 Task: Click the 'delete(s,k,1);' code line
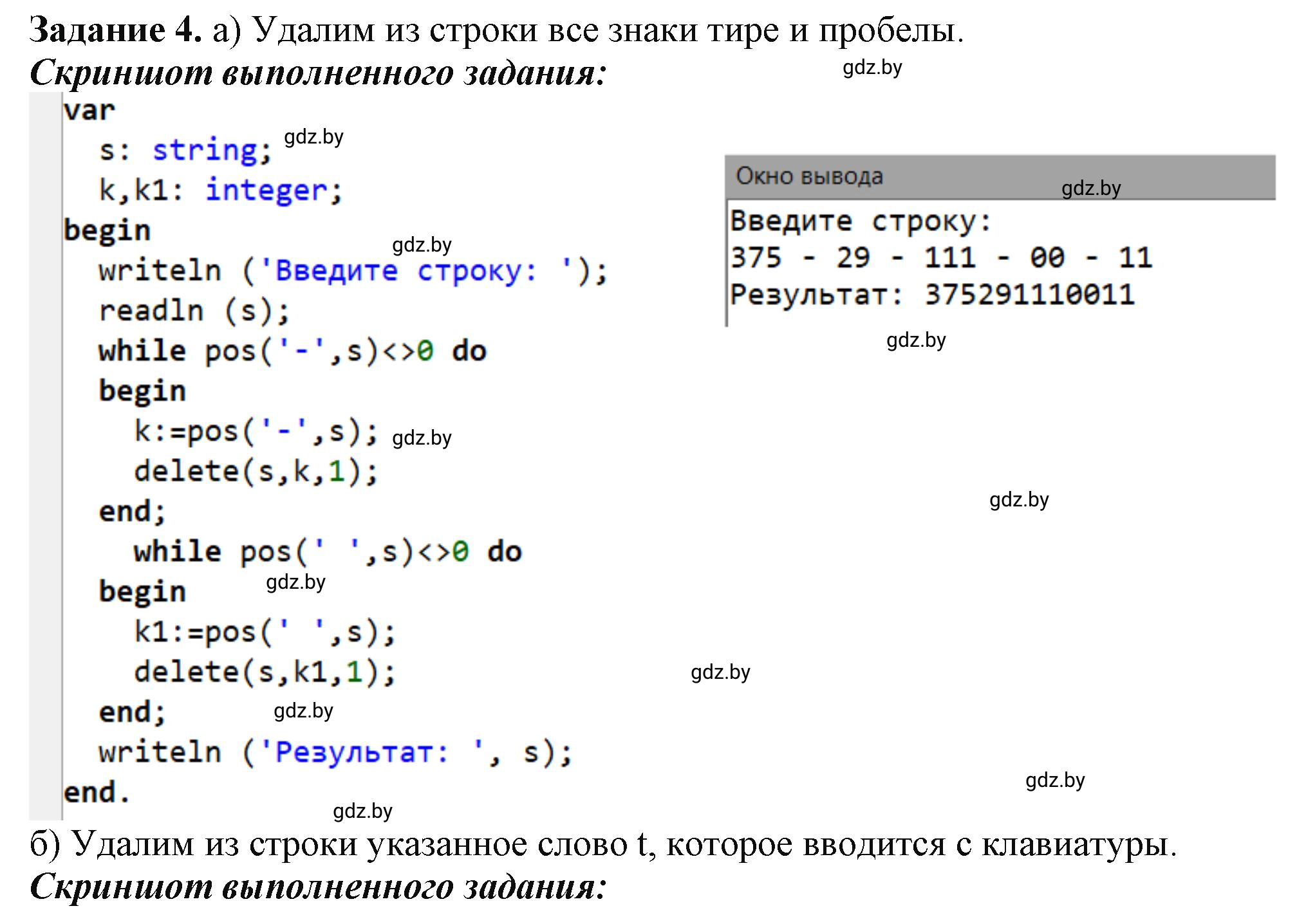tap(256, 471)
